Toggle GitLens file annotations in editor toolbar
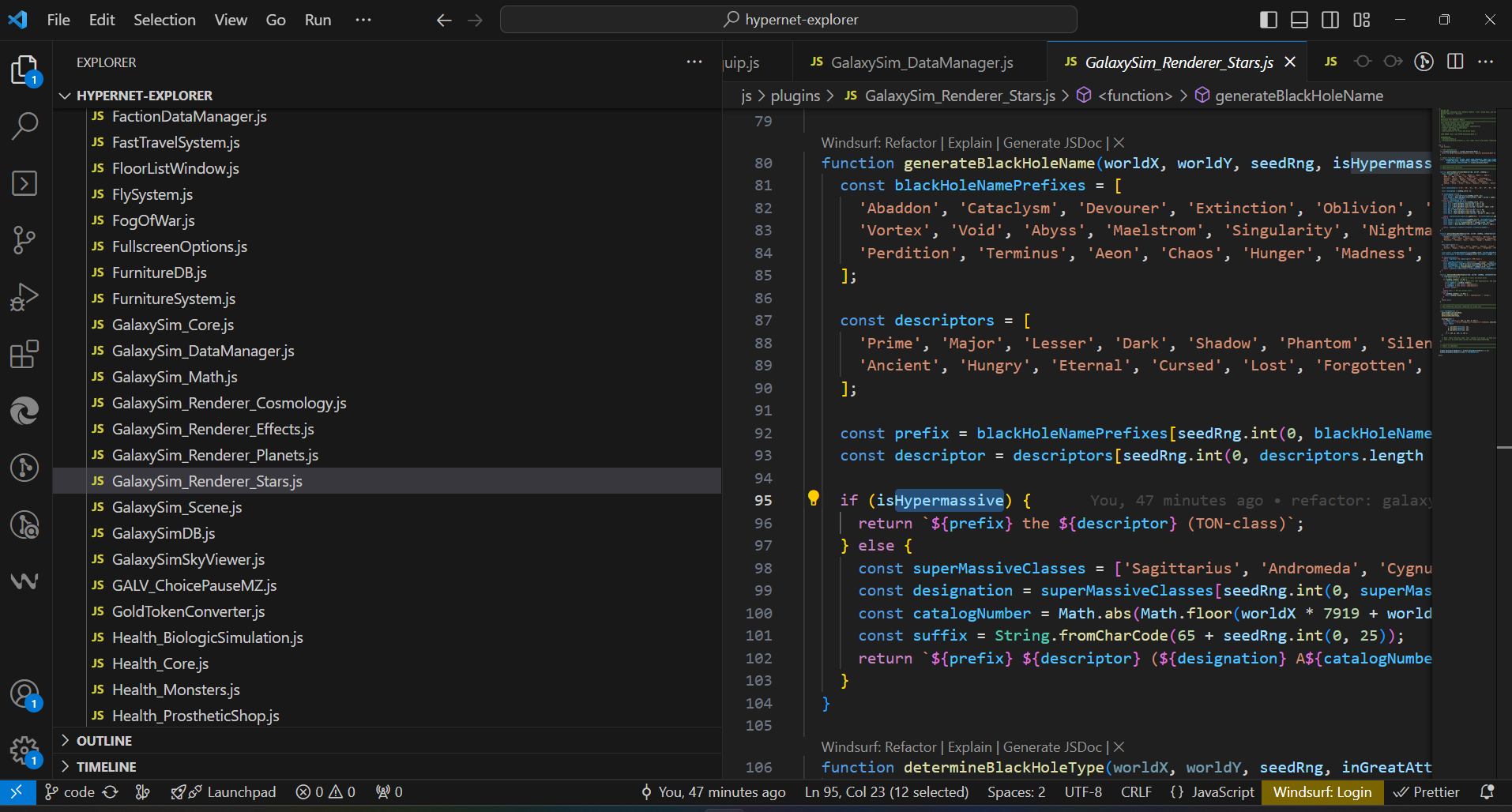The height and width of the screenshot is (812, 1512). (1424, 62)
